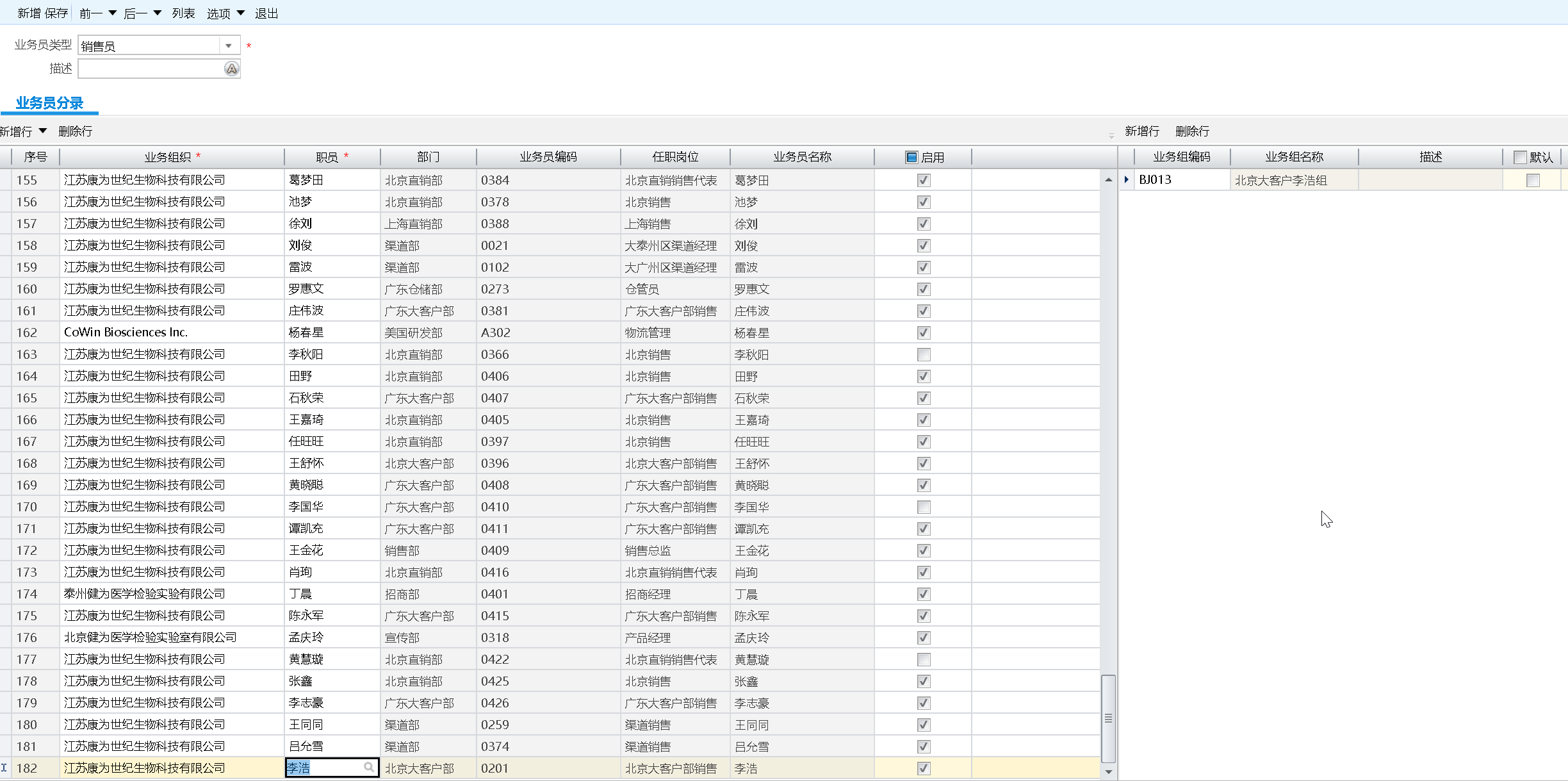
Task: Open the 业务员类型 dropdown
Action: (x=229, y=45)
